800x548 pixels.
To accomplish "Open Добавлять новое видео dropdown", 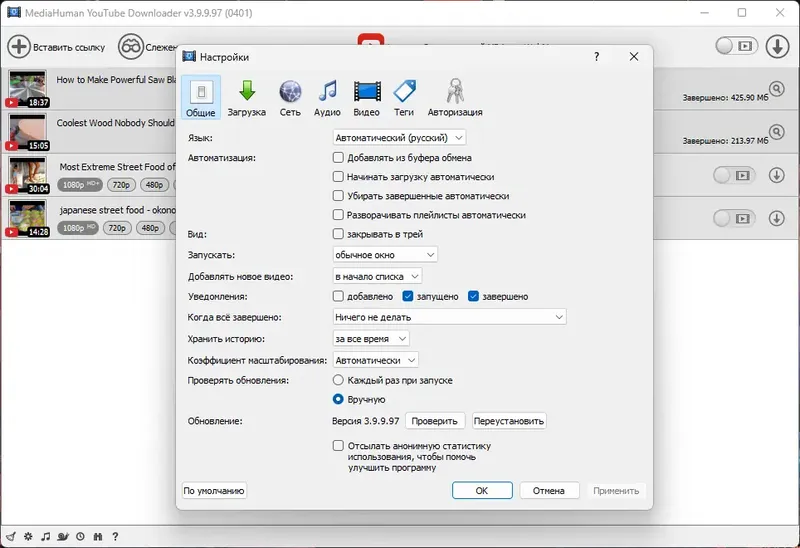I will point(377,276).
